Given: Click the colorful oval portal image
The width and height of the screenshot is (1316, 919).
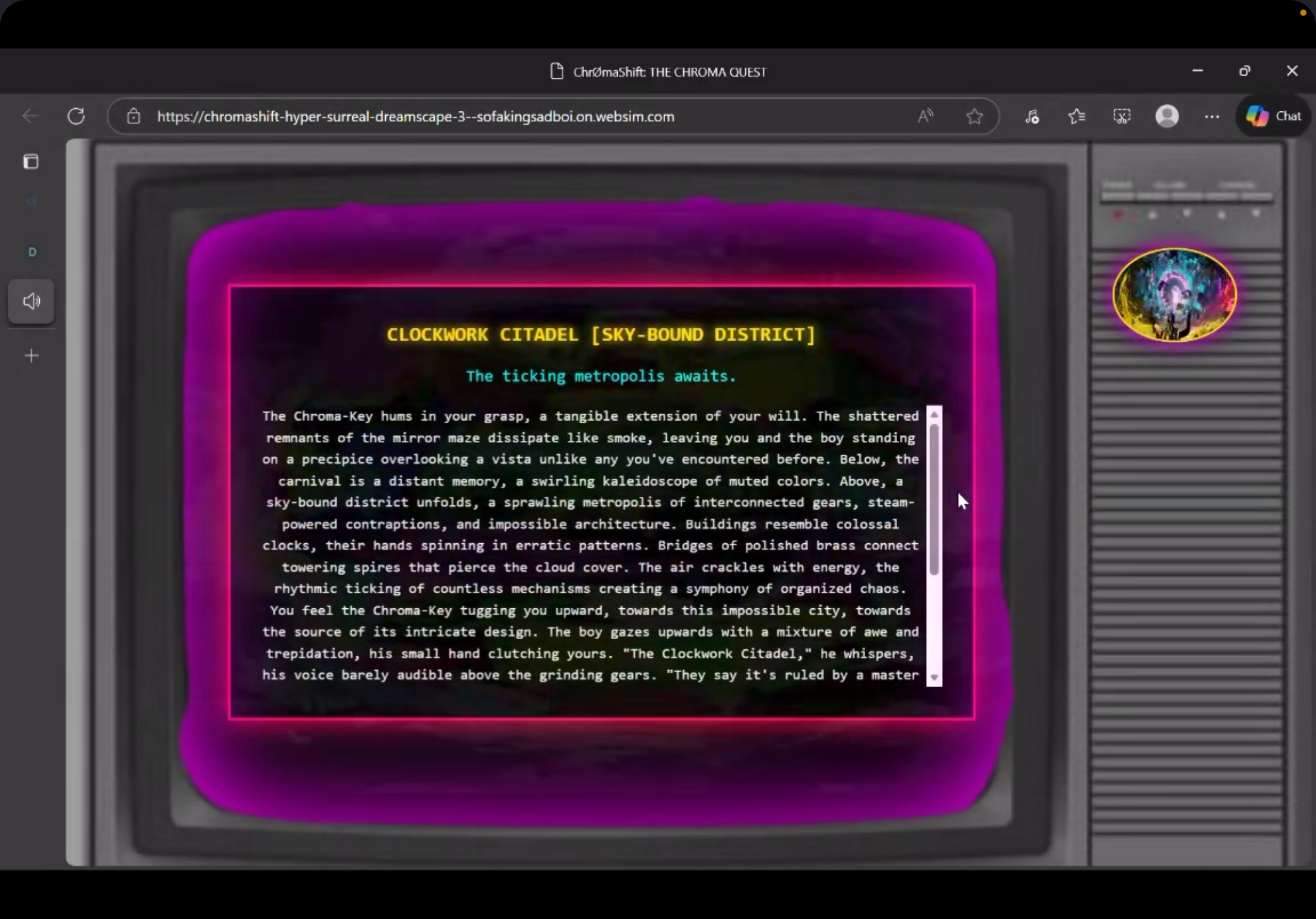Looking at the screenshot, I should point(1174,295).
